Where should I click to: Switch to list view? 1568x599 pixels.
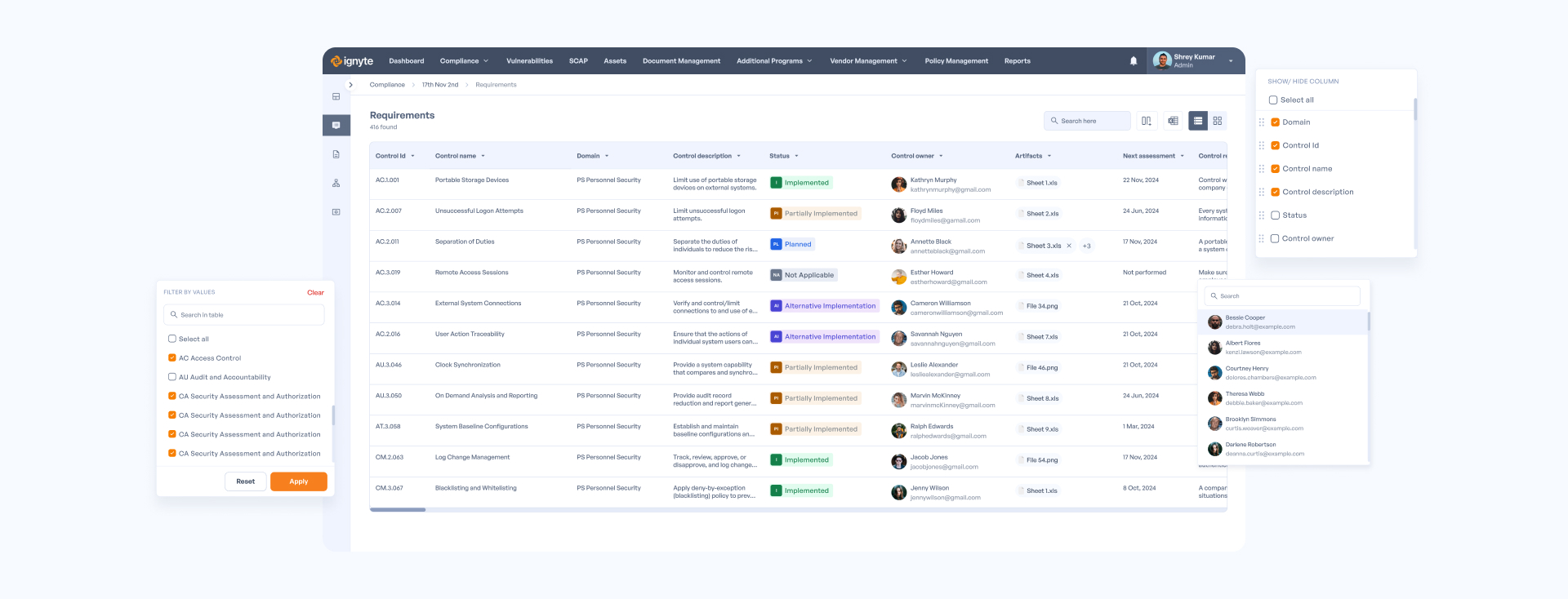[x=1198, y=121]
